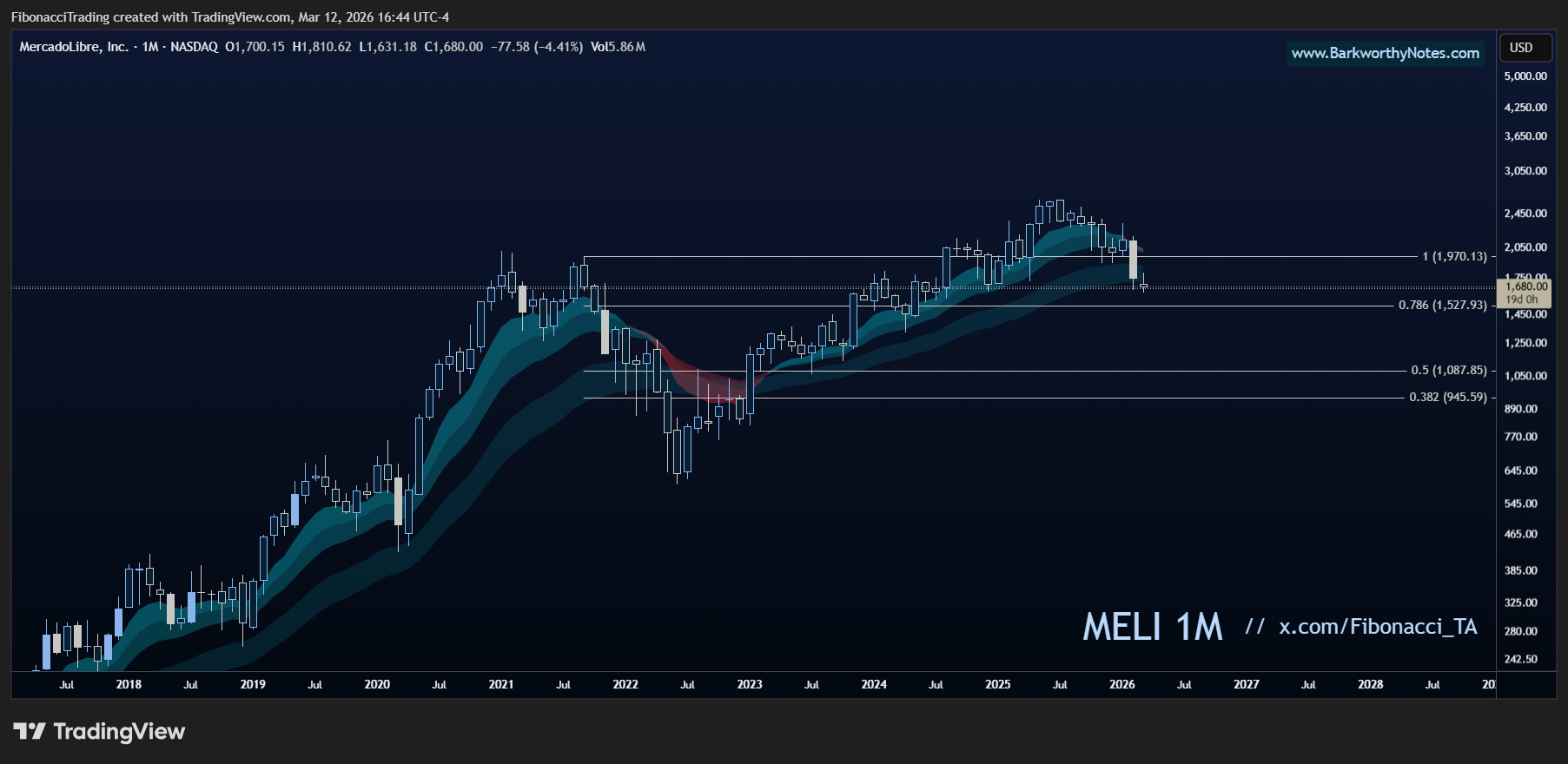Click the 2019 label on time axis
Screen dimensions: 1568x764
[253, 684]
